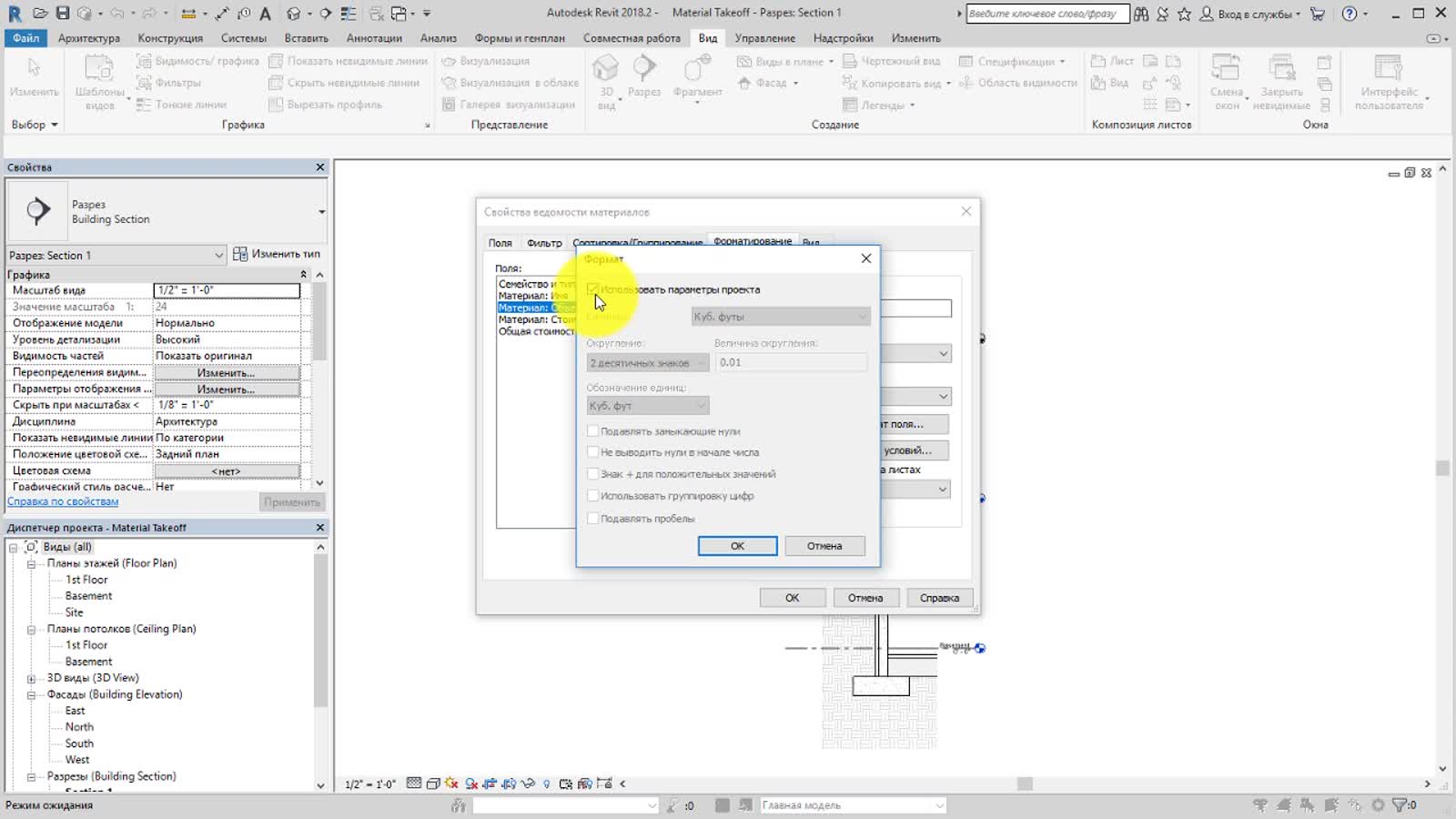
Task: Switch to the Управление ribbon tab
Action: (764, 38)
